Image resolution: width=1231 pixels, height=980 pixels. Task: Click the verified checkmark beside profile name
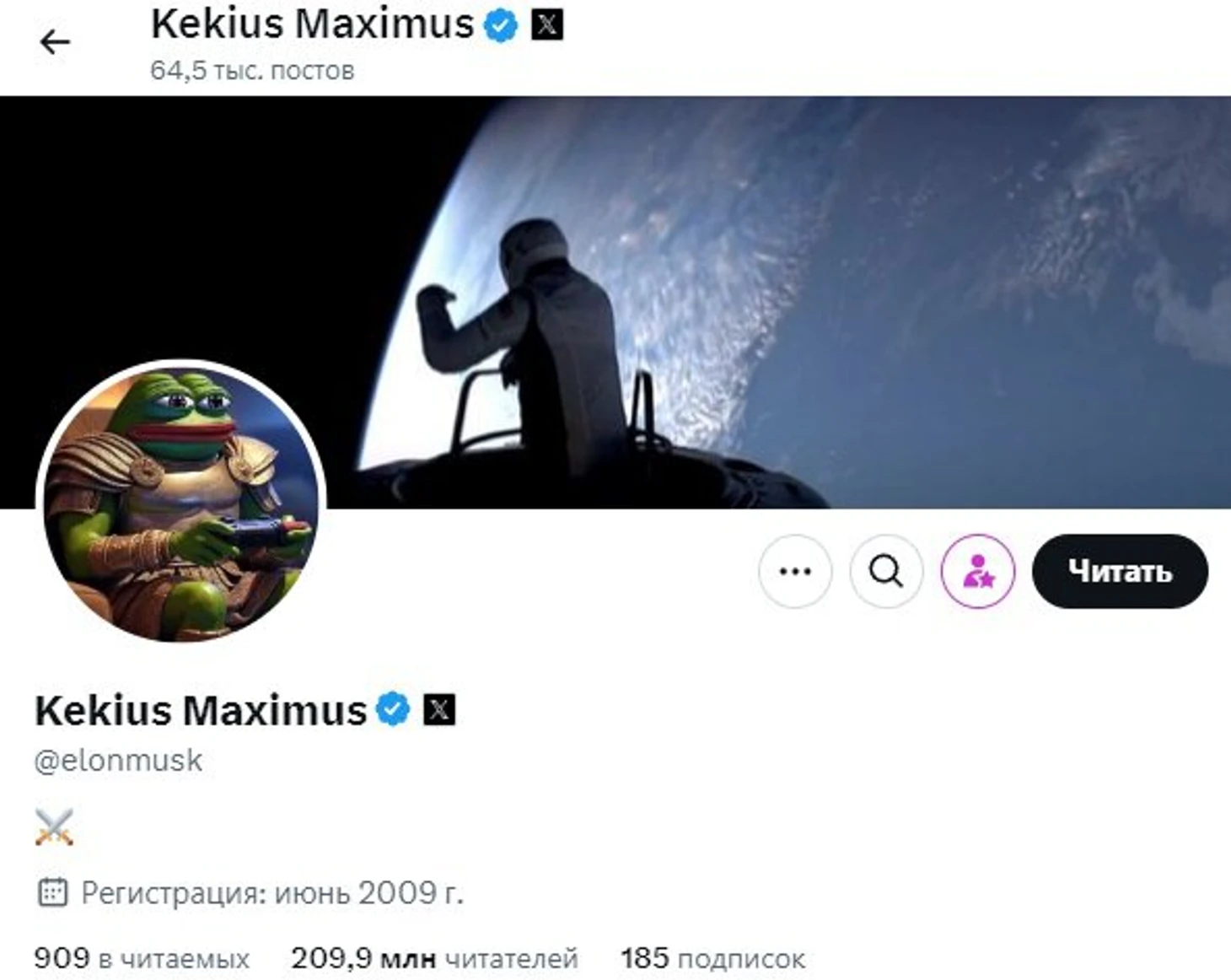coord(393,709)
